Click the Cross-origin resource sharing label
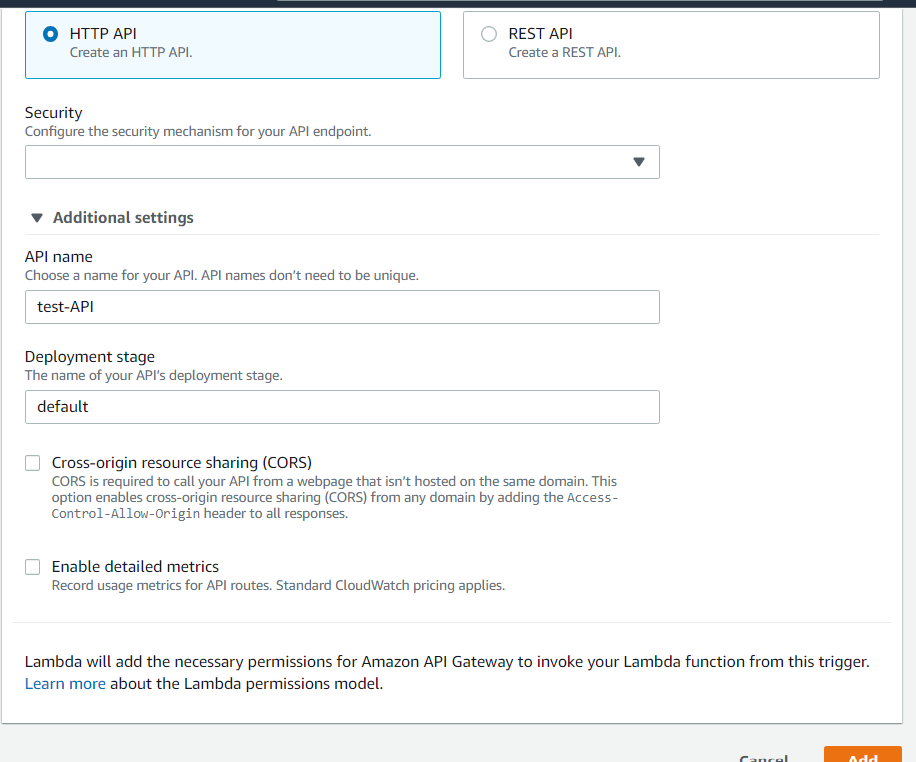The image size is (916, 762). (x=182, y=463)
